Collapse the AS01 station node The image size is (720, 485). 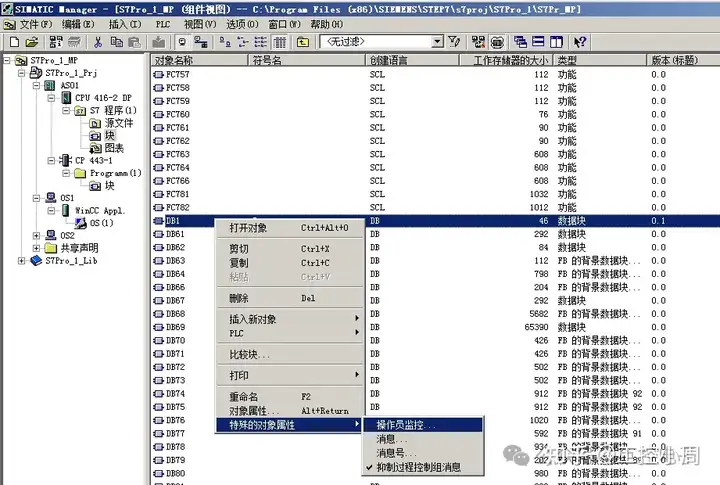tap(36, 85)
